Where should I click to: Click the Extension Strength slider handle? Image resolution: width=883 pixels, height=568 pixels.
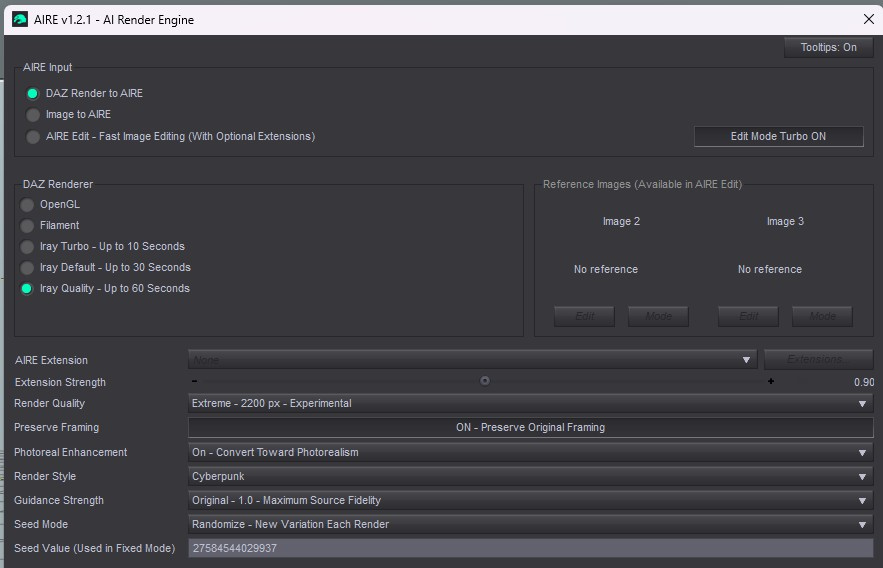click(484, 381)
